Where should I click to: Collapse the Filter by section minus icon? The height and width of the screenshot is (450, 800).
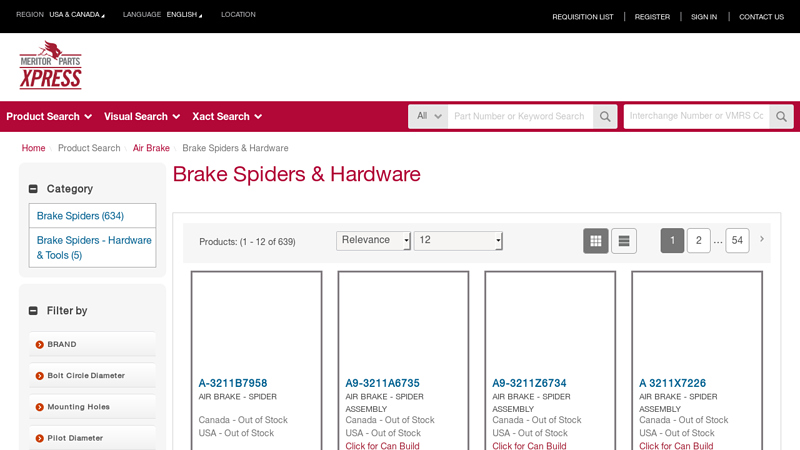point(33,311)
